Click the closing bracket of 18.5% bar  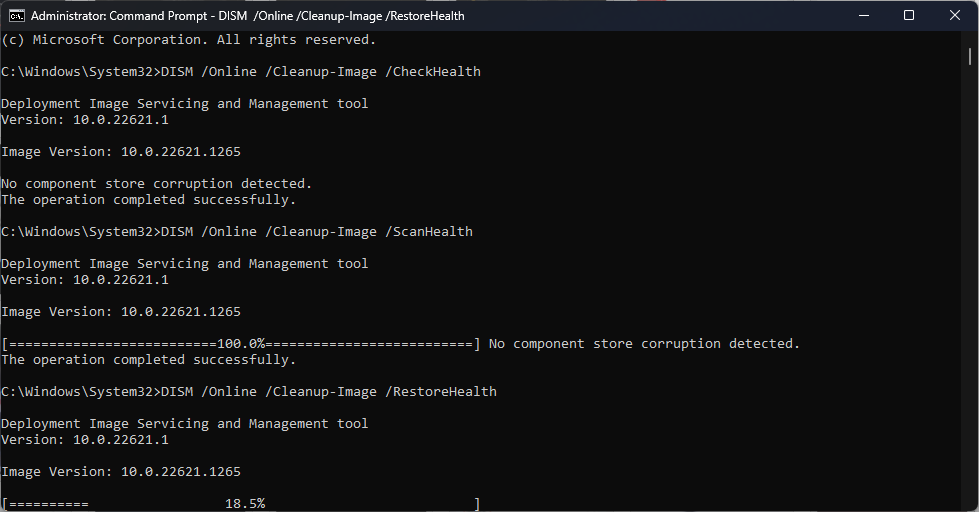click(477, 504)
